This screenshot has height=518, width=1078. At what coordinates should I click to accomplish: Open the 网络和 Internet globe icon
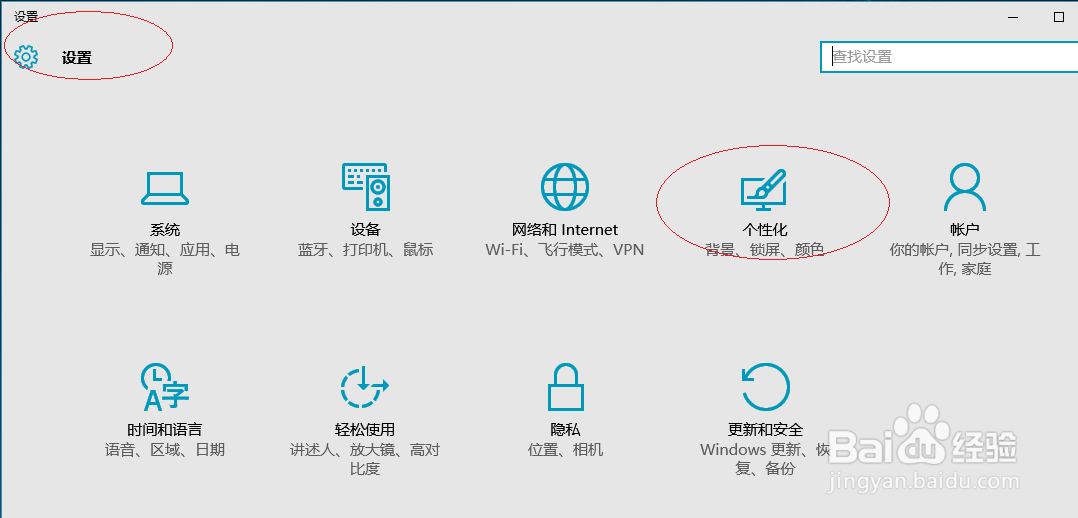564,186
